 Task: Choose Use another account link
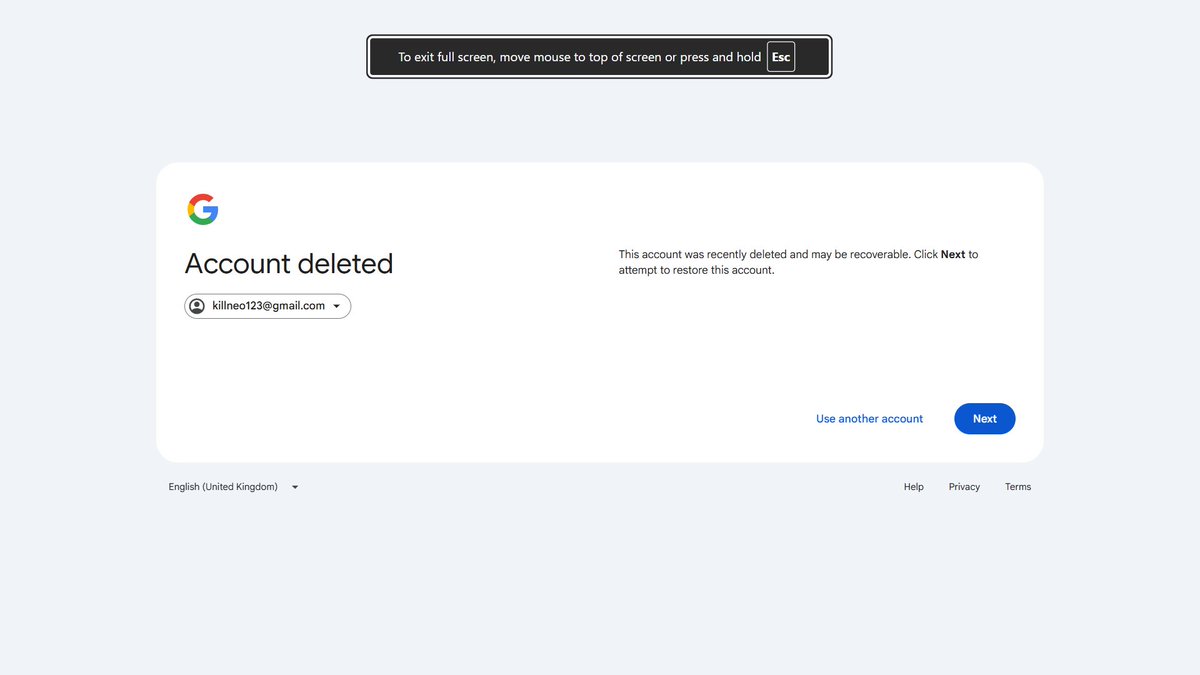click(869, 419)
